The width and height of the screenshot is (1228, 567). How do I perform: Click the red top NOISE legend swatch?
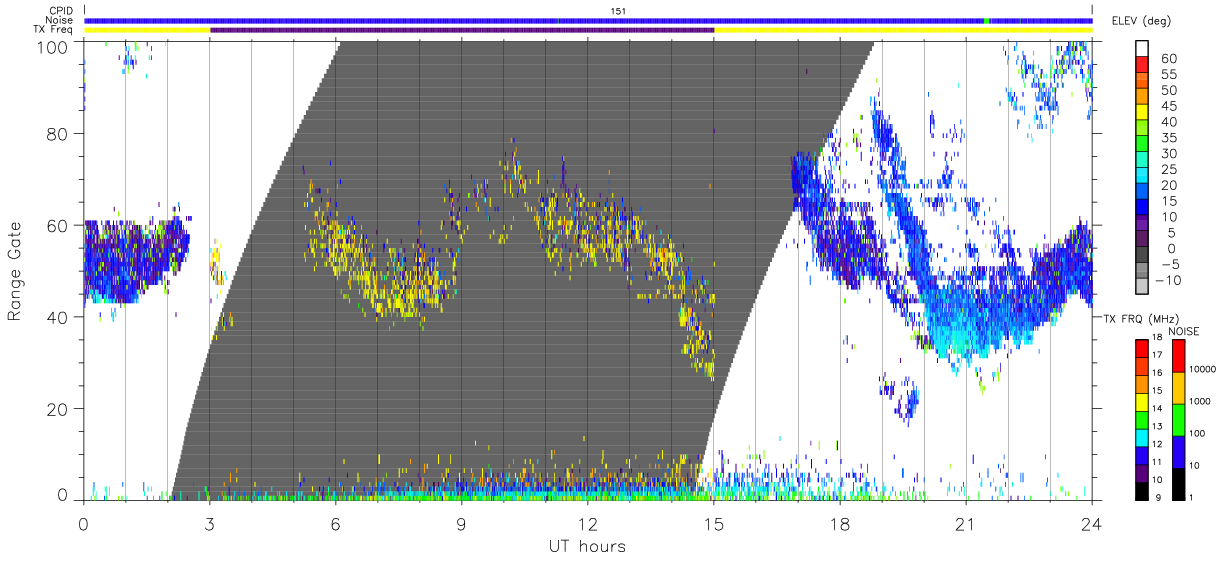click(x=1179, y=355)
